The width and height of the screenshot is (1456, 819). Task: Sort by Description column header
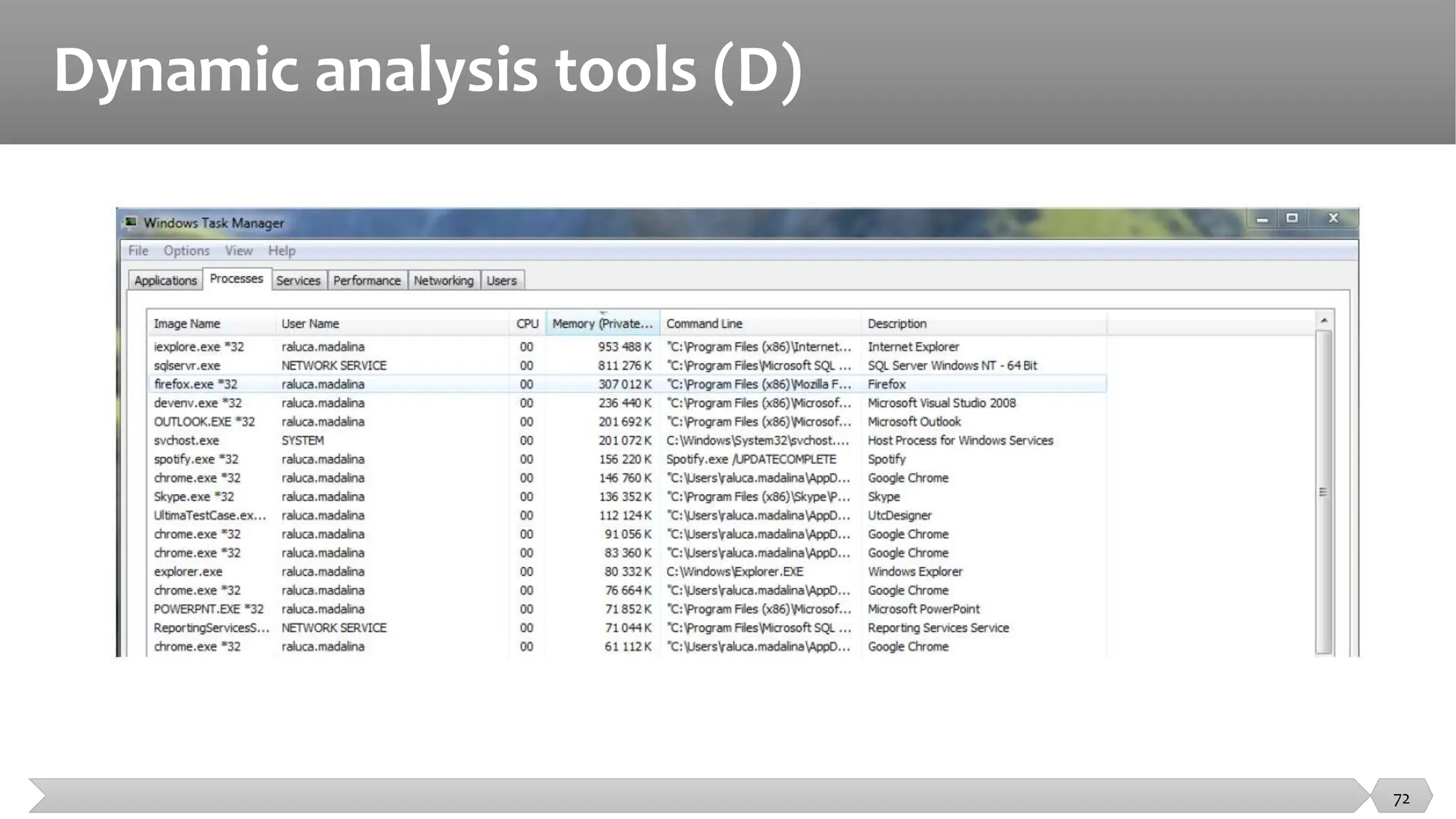coord(984,323)
